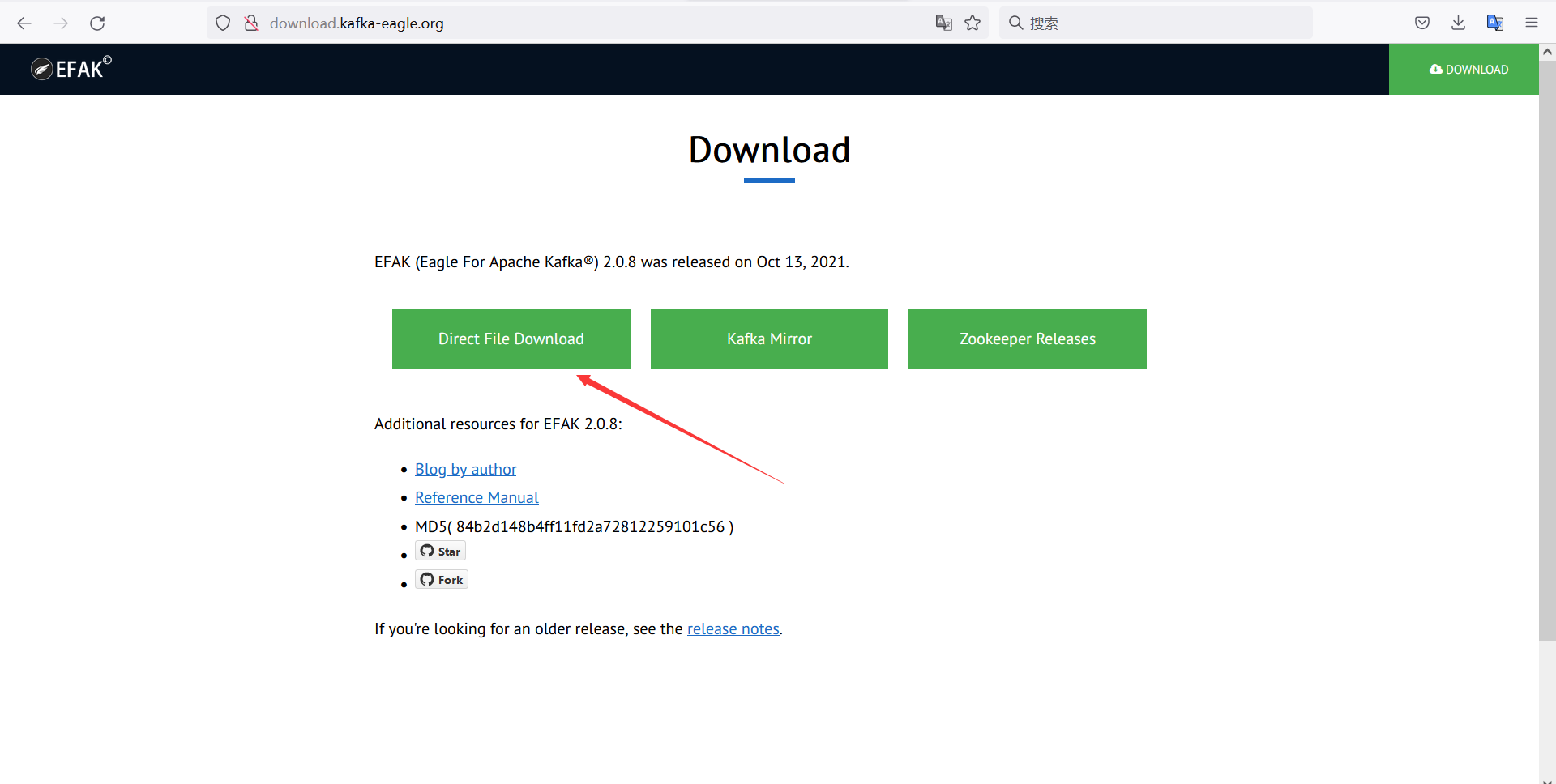Viewport: 1556px width, 784px height.
Task: Click the GitHub Star button
Action: tap(440, 551)
